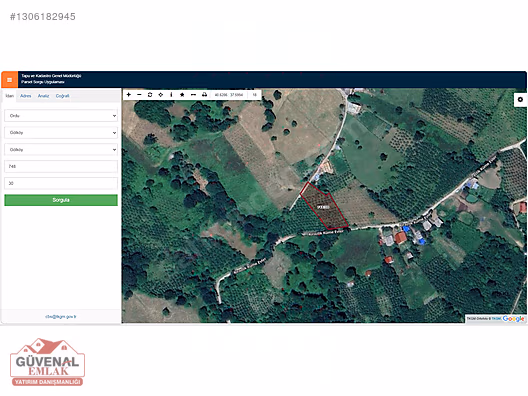The height and width of the screenshot is (396, 528).
Task: Click the info icon in map toolbar
Action: [x=171, y=95]
